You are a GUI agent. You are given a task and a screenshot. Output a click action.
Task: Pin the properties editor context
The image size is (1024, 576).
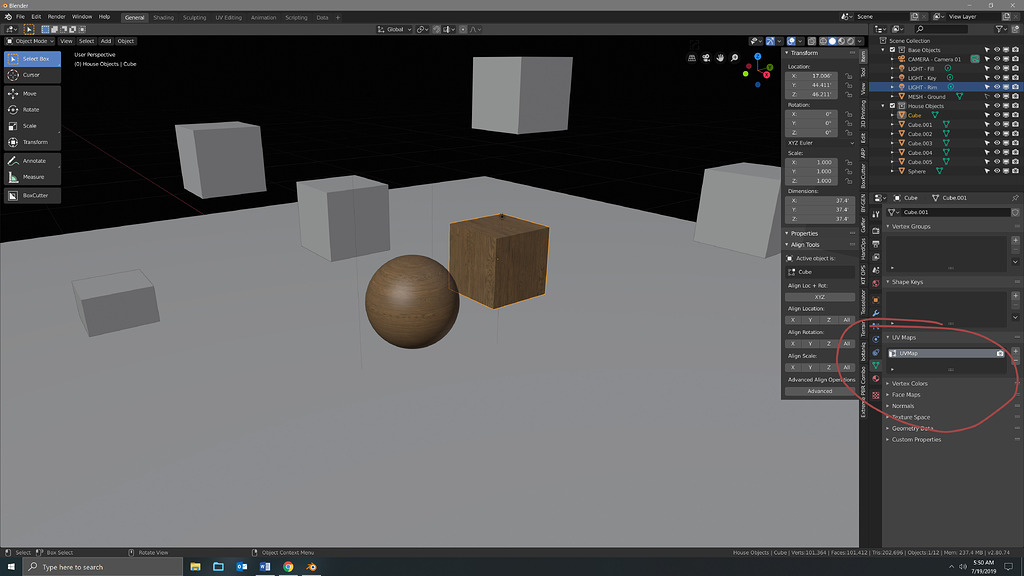(x=1015, y=198)
